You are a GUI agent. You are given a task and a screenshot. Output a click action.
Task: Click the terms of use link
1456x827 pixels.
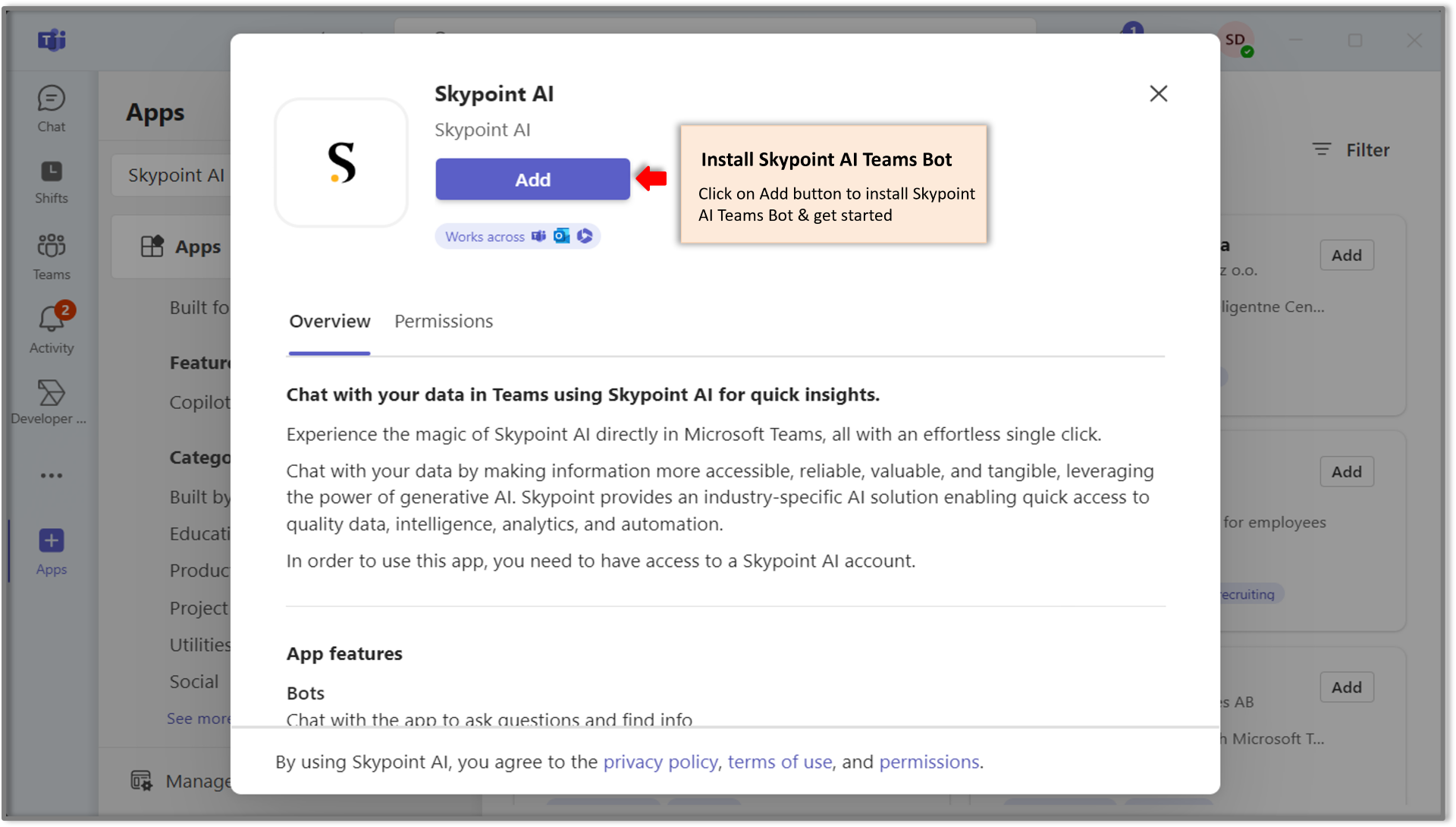[779, 761]
